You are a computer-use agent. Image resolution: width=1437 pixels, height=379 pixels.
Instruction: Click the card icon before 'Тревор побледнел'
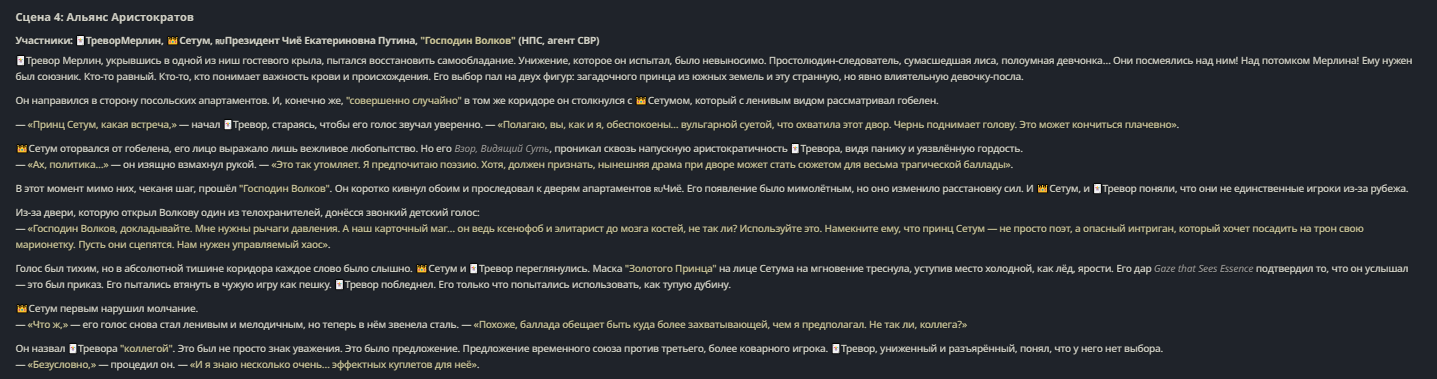pos(338,285)
